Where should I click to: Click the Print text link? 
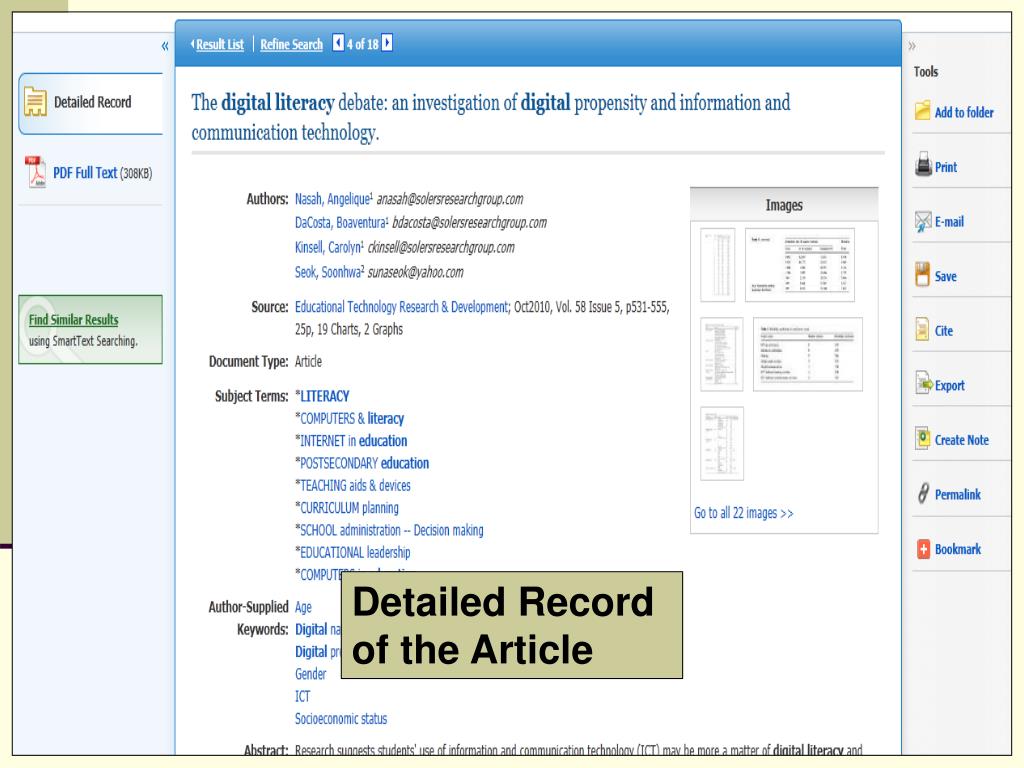(946, 167)
